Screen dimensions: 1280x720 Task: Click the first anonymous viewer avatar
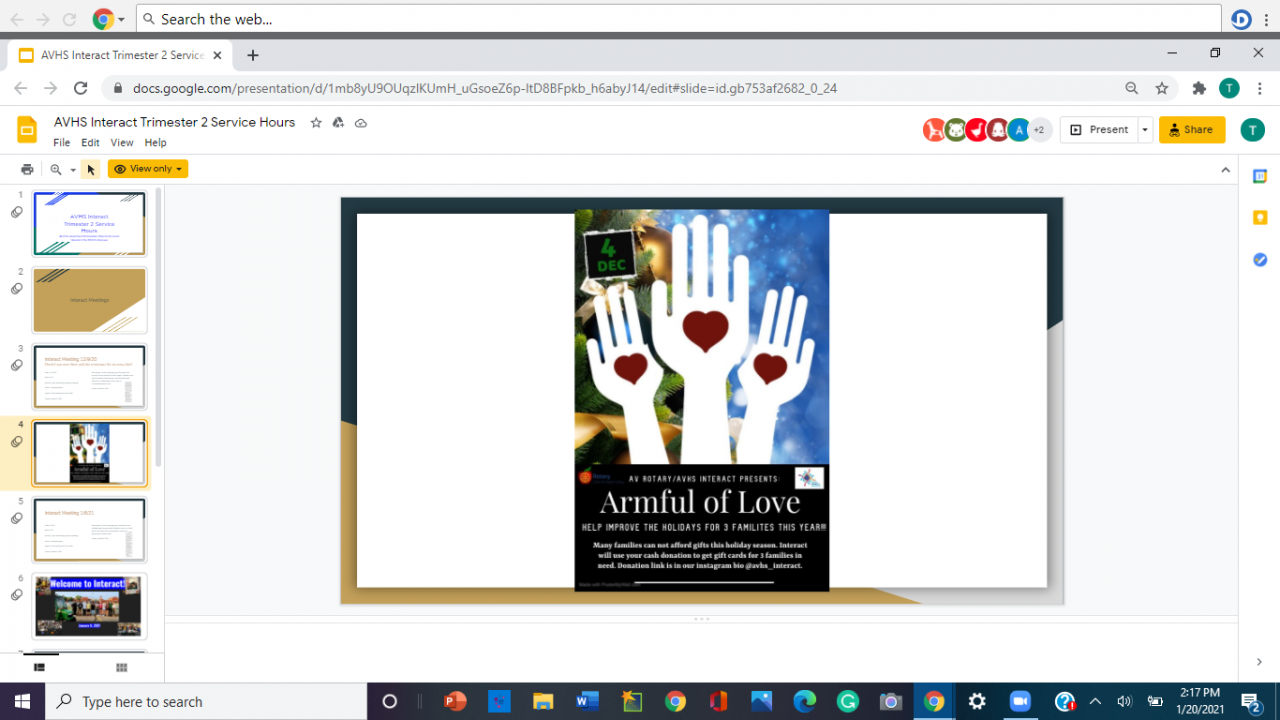pyautogui.click(x=934, y=130)
